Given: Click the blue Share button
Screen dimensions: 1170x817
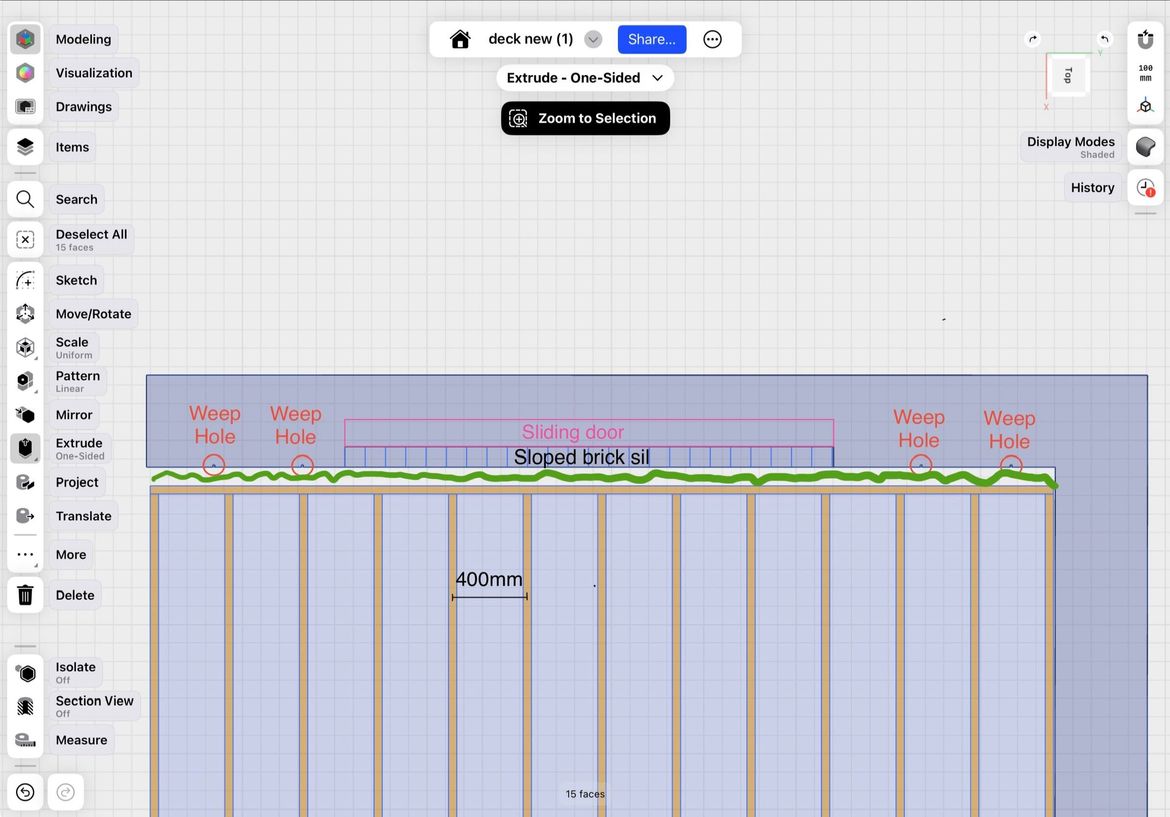Looking at the screenshot, I should (652, 39).
